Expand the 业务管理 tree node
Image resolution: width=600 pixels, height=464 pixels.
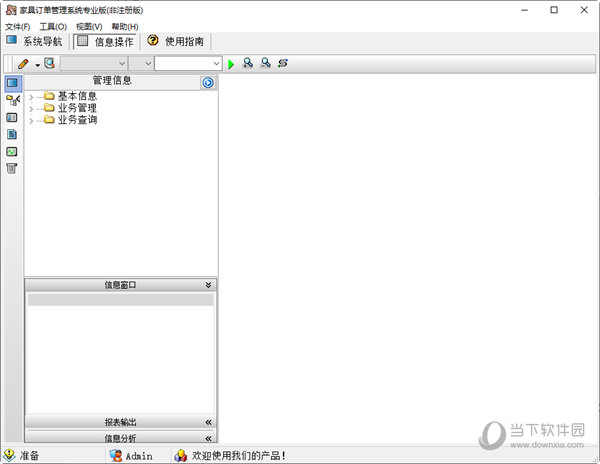point(31,109)
